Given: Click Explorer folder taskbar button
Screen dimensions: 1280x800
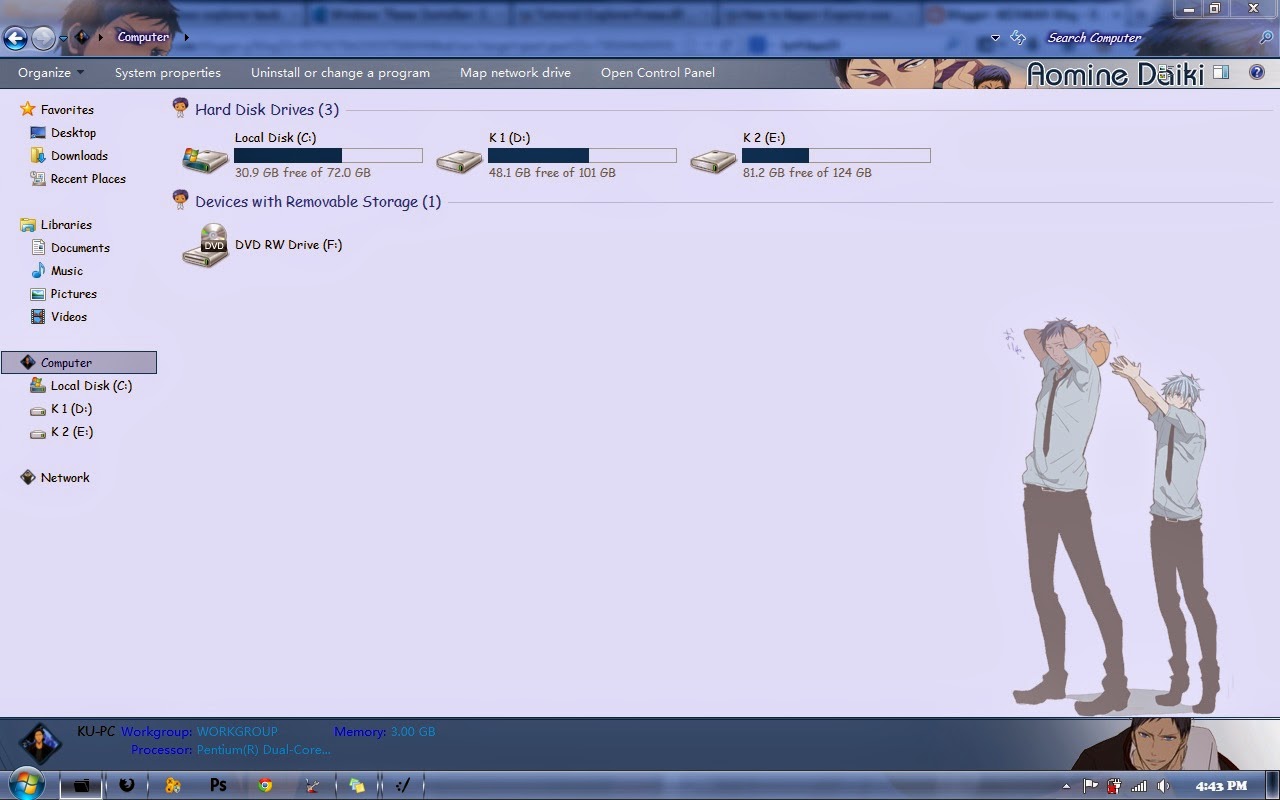Looking at the screenshot, I should point(82,785).
